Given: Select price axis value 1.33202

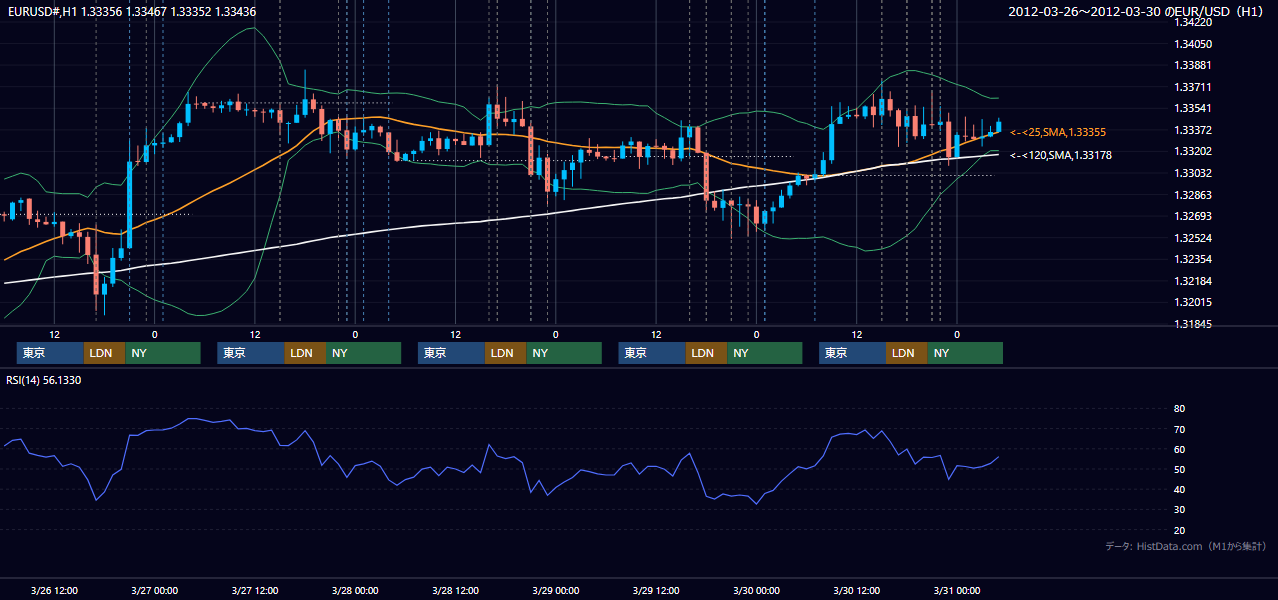Looking at the screenshot, I should click(x=1193, y=151).
